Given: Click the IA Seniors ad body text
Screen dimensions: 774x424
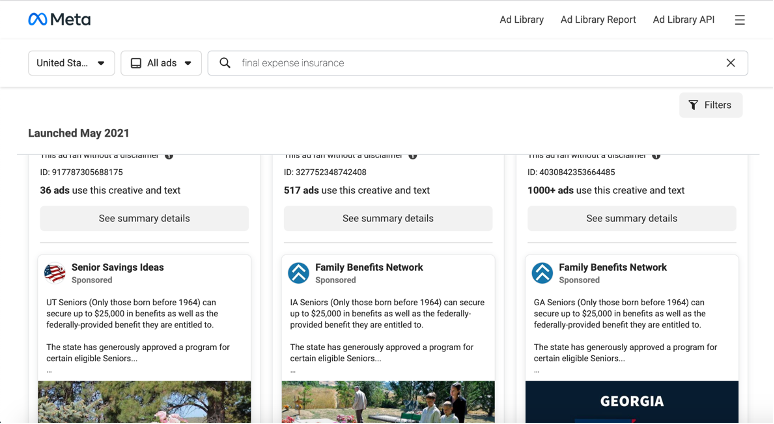Looking at the screenshot, I should click(387, 330).
